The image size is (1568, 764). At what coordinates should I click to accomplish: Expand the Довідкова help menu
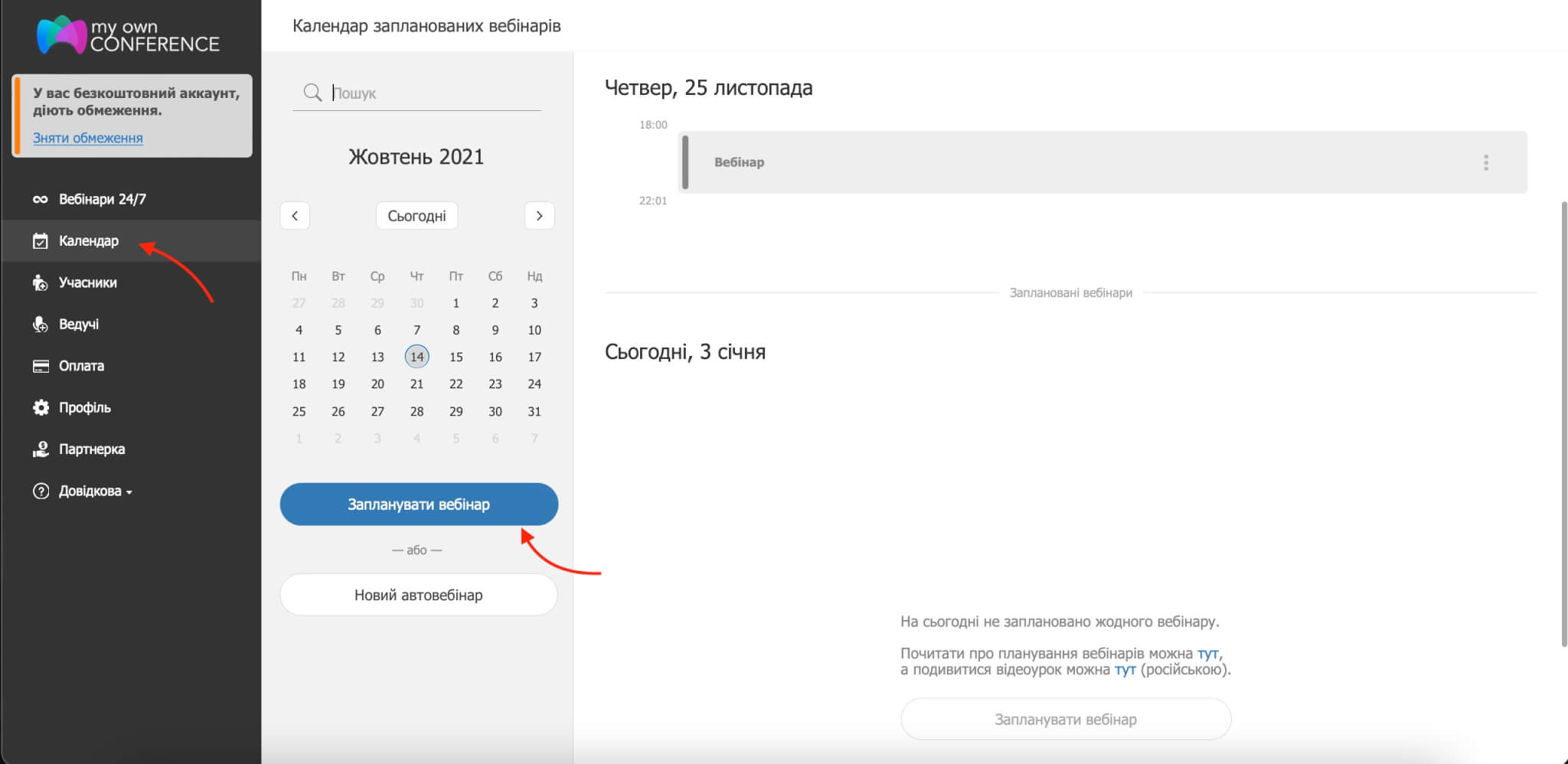tap(87, 491)
